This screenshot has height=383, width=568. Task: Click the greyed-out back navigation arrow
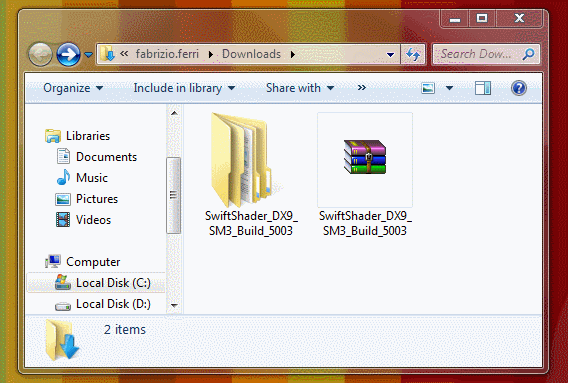pyautogui.click(x=40, y=54)
